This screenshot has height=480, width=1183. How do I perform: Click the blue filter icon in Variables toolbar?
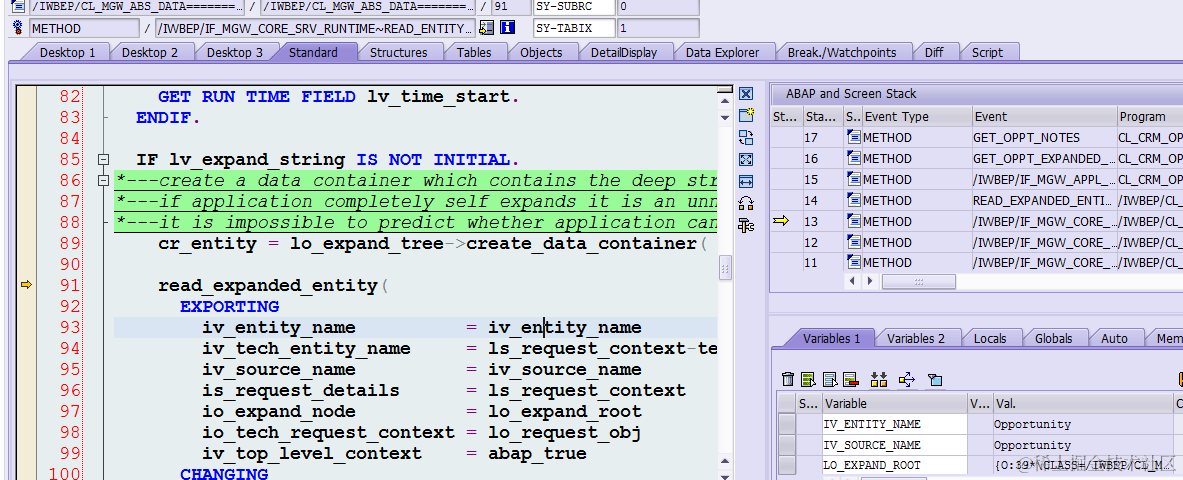tap(936, 379)
